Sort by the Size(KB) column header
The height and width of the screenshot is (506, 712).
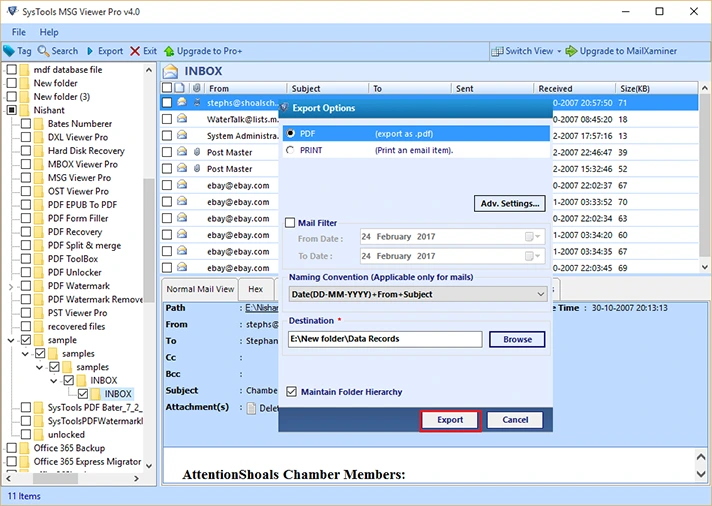656,88
